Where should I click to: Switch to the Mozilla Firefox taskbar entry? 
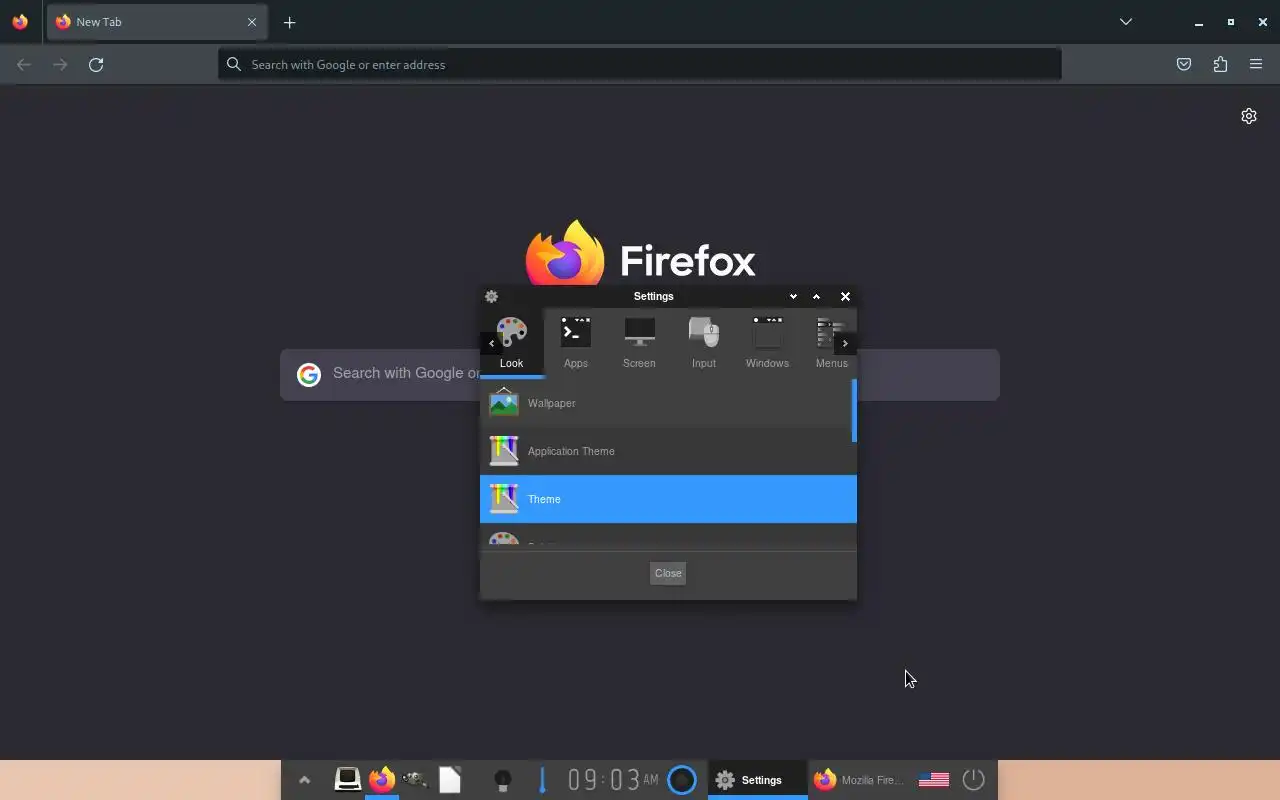pyautogui.click(x=857, y=780)
